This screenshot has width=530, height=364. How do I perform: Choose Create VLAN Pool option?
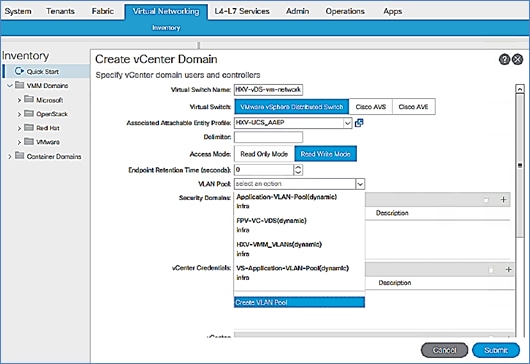[299, 302]
